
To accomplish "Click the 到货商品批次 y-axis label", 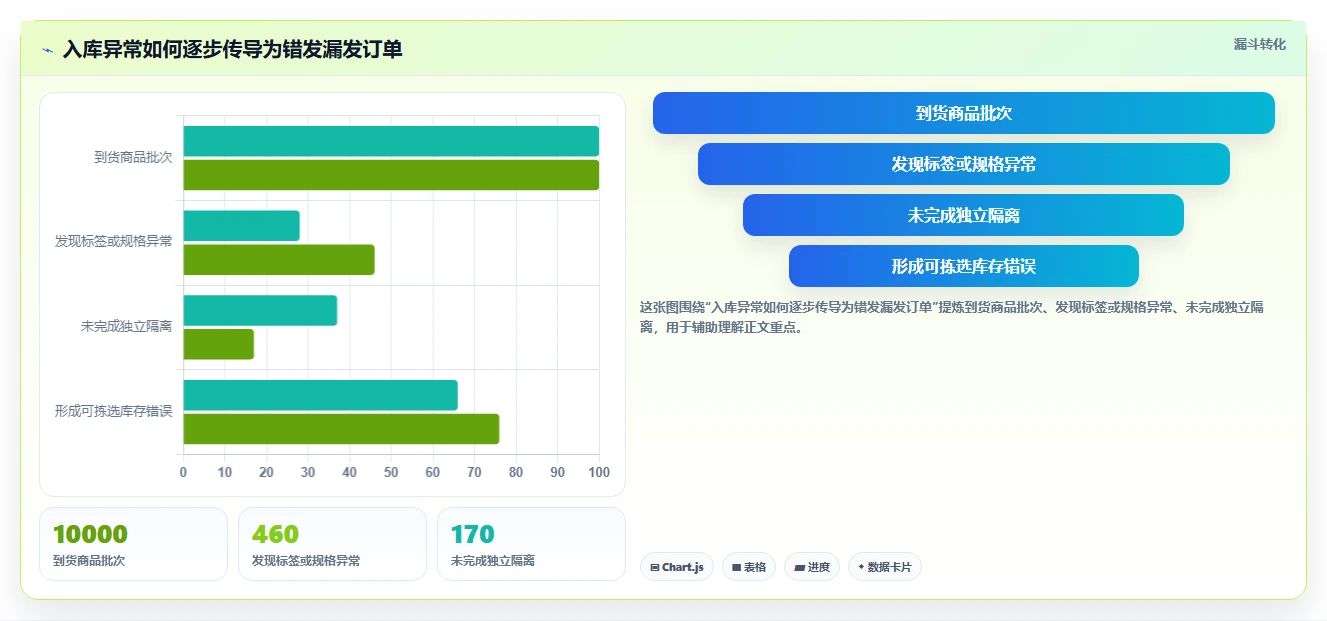I will click(x=133, y=157).
